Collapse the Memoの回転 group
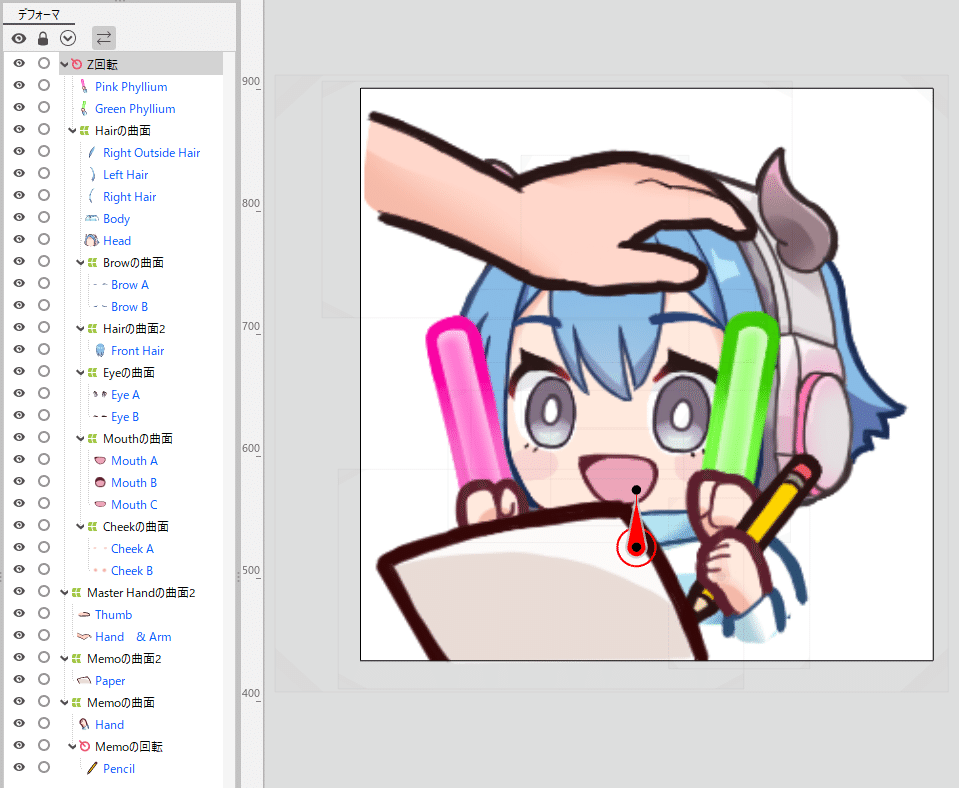 point(72,746)
